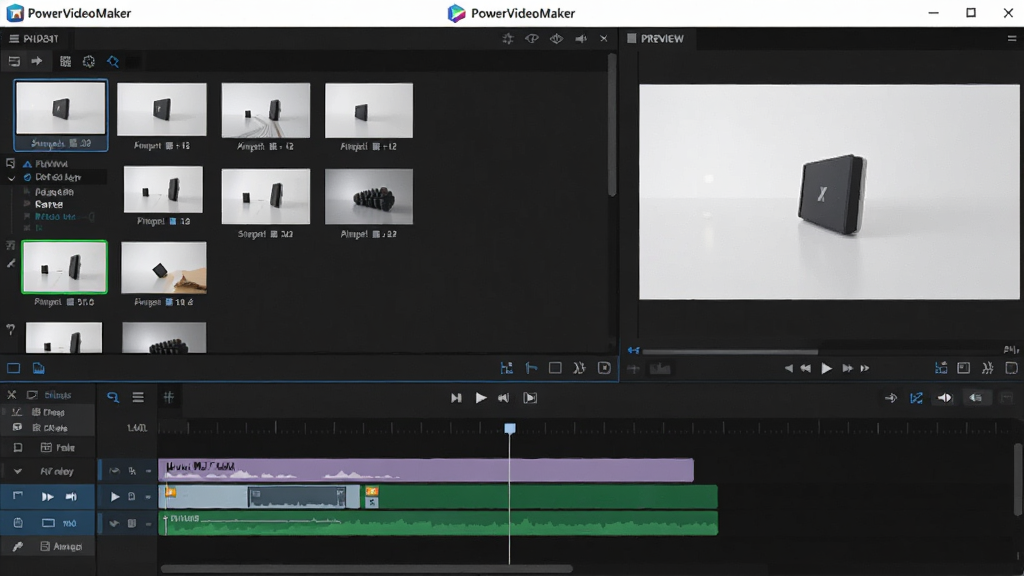Click the blue diagonal arrow icon at the timeline toolbar's right end
This screenshot has height=576, width=1024.
point(916,398)
